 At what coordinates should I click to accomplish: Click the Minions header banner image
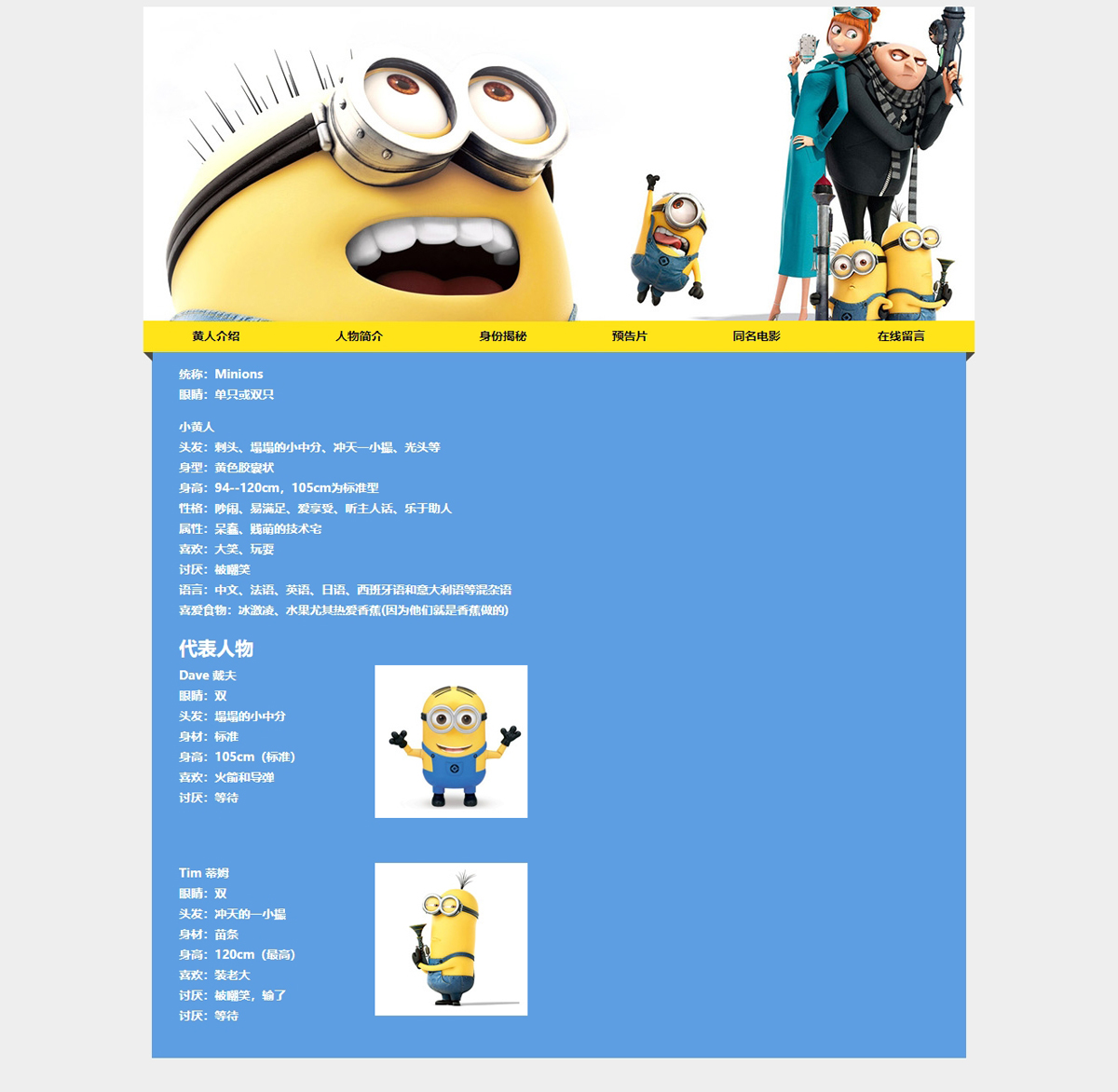click(x=559, y=164)
